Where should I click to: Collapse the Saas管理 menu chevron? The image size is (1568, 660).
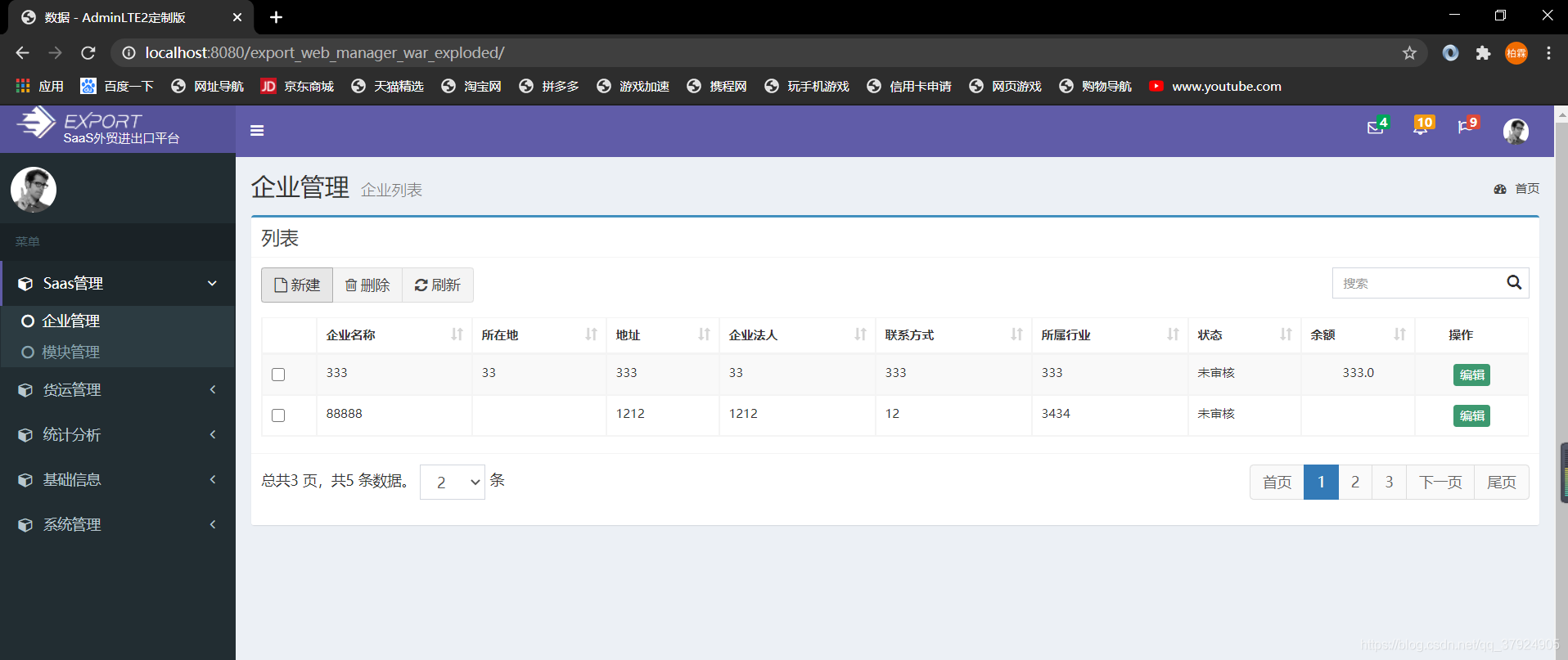[212, 283]
